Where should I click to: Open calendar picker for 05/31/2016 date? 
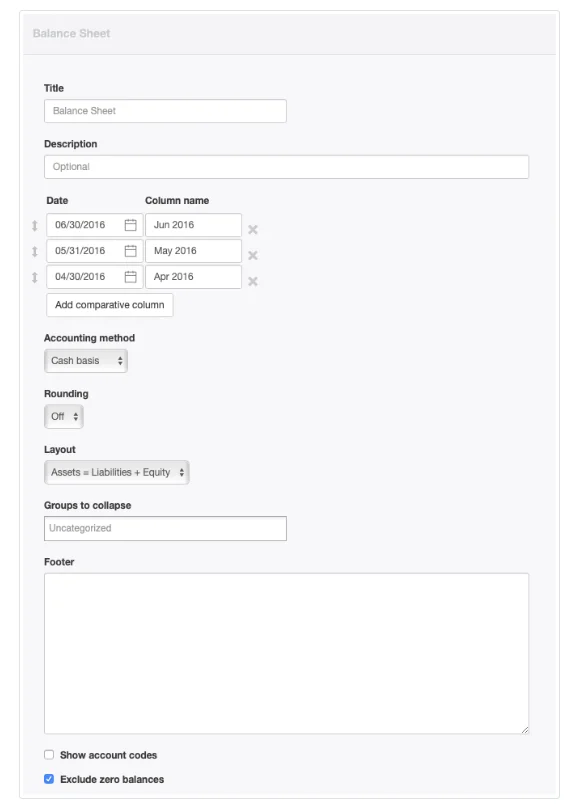(x=131, y=251)
